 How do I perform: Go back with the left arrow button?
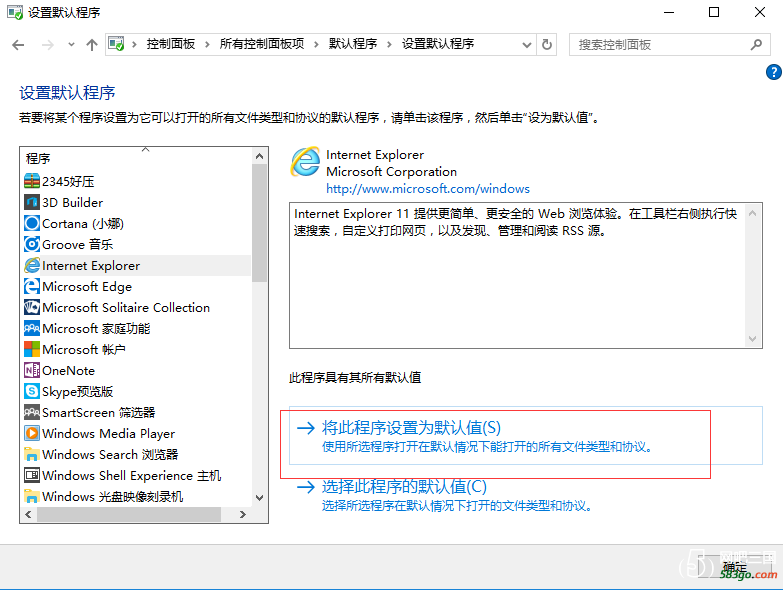pos(18,45)
